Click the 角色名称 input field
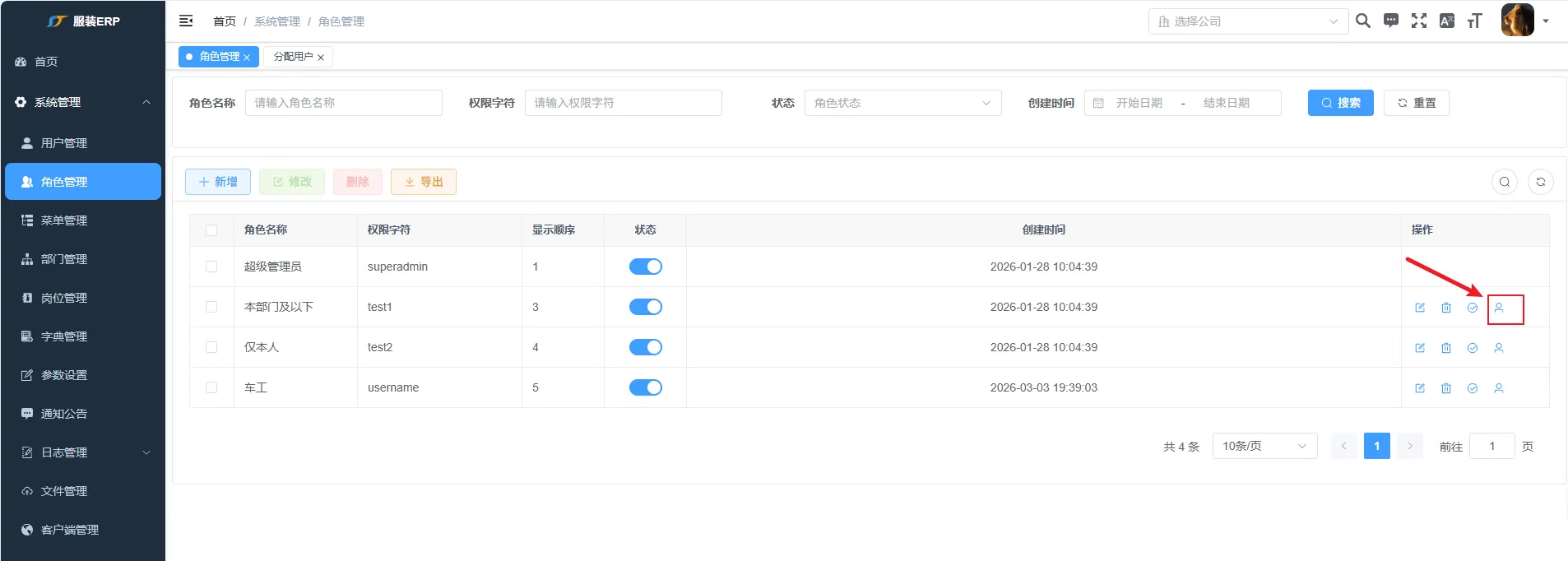The image size is (1568, 561). point(343,103)
